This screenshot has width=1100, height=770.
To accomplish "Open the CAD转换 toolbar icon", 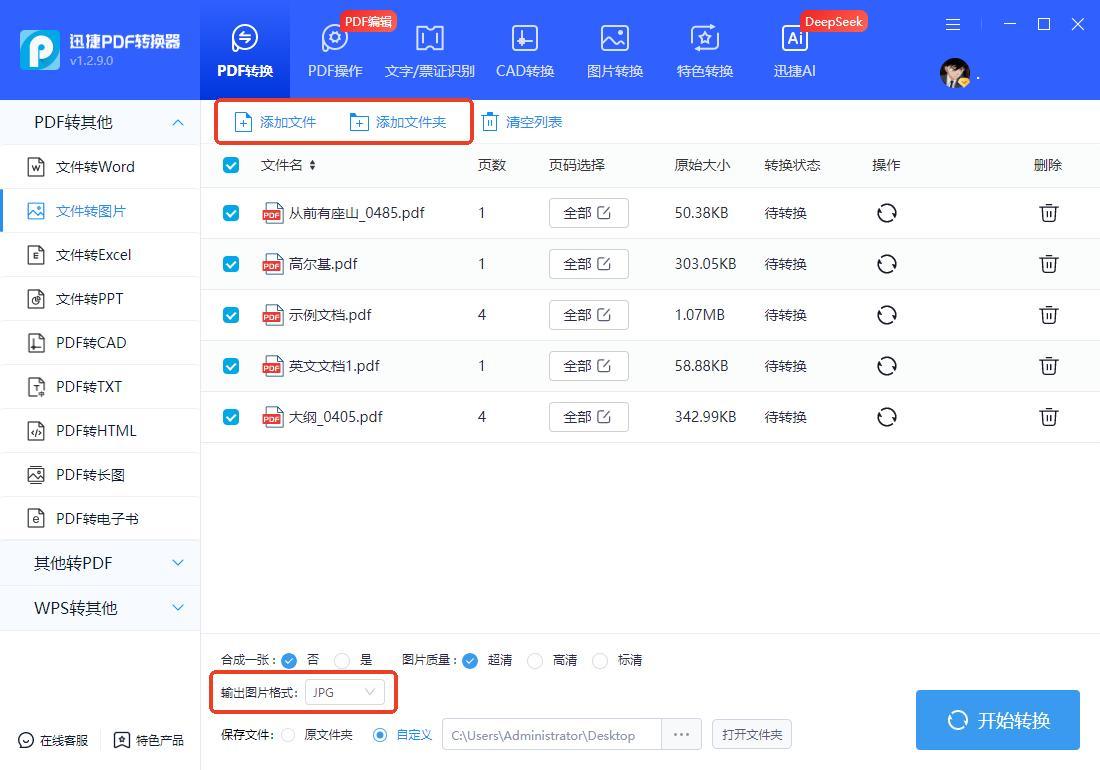I will pos(524,39).
